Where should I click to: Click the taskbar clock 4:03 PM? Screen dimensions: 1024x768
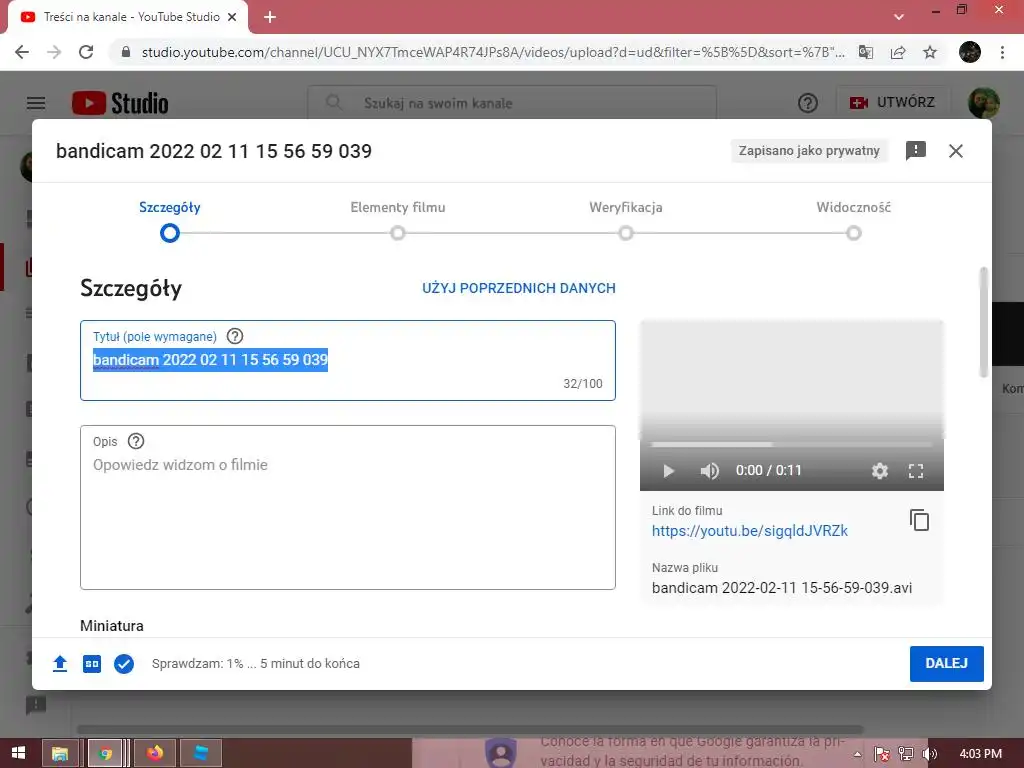tap(980, 754)
